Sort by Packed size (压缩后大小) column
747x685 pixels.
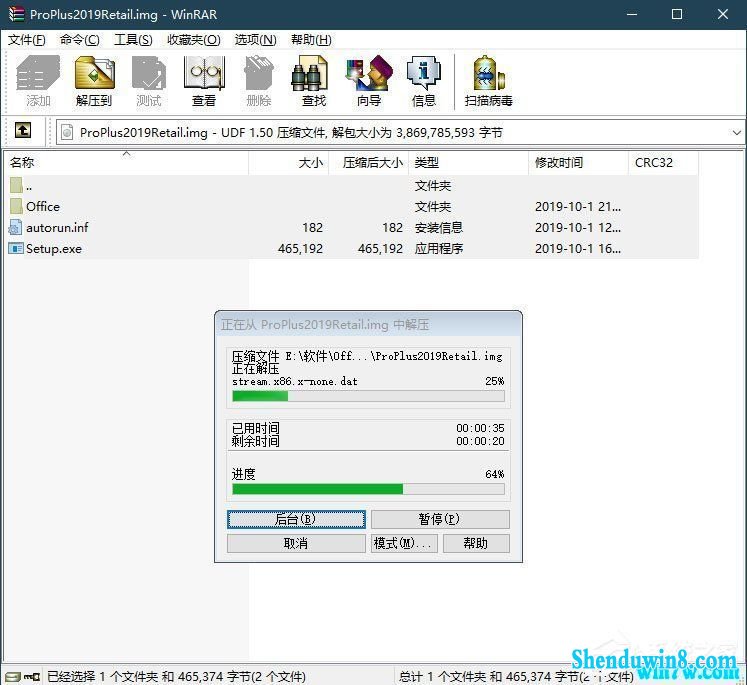click(369, 162)
